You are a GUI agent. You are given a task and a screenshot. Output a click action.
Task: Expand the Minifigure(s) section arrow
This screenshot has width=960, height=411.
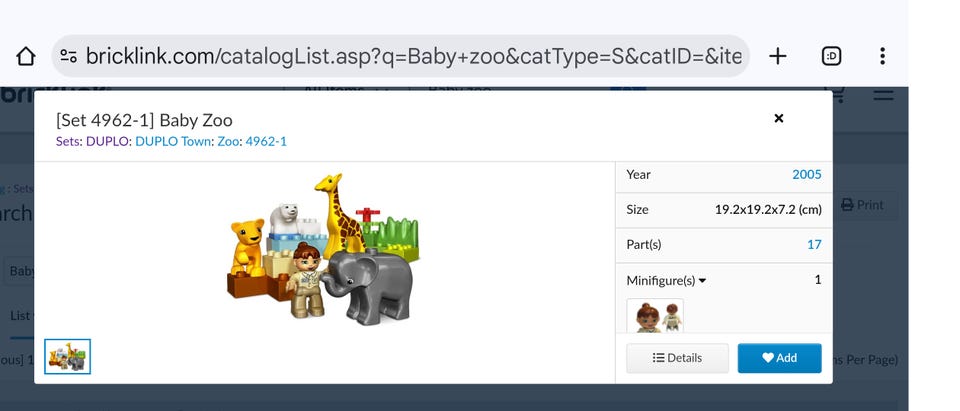(702, 281)
